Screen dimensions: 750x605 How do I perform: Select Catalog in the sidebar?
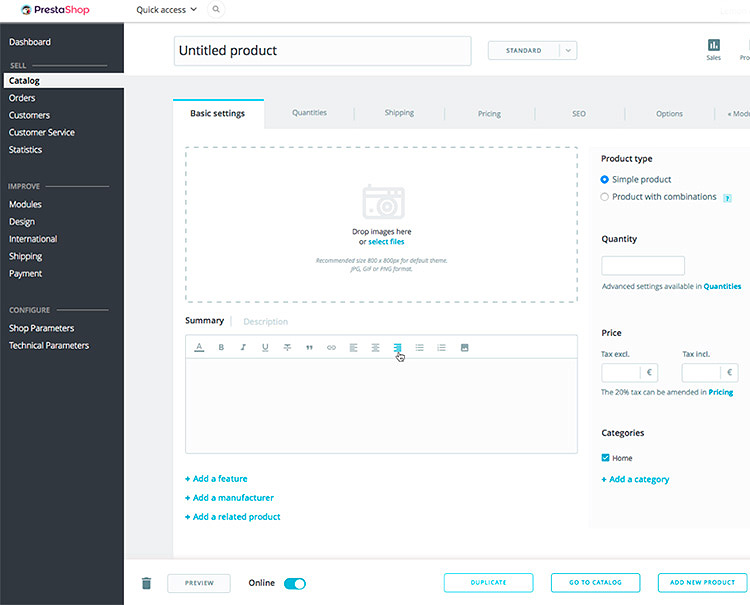(x=64, y=80)
